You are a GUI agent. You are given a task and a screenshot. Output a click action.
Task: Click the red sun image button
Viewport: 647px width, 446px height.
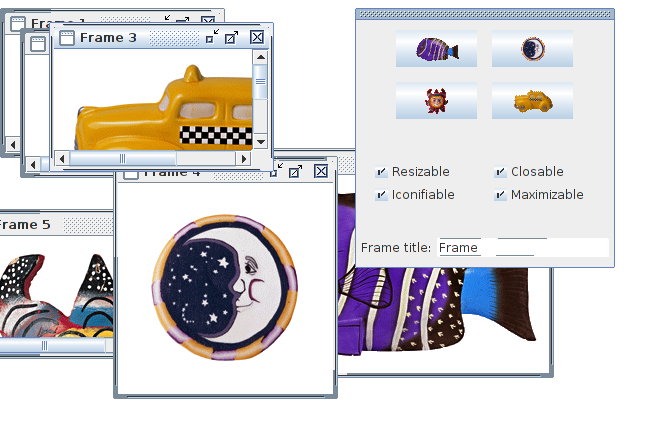(436, 101)
